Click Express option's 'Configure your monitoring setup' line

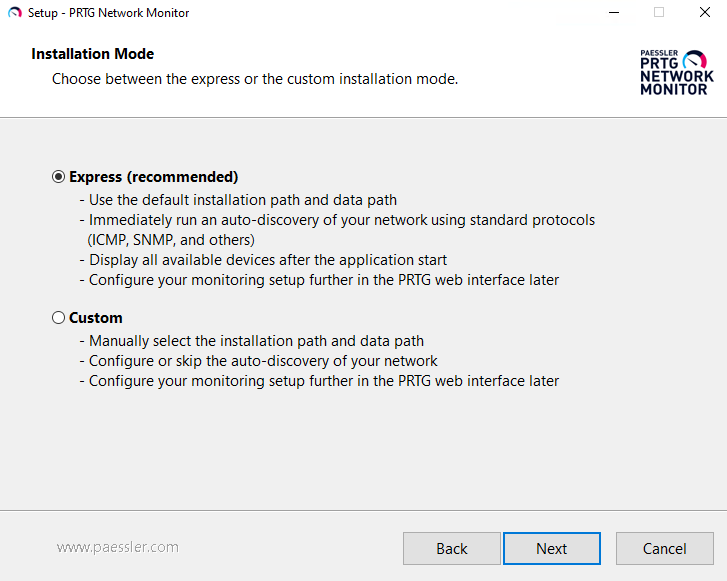click(x=321, y=280)
